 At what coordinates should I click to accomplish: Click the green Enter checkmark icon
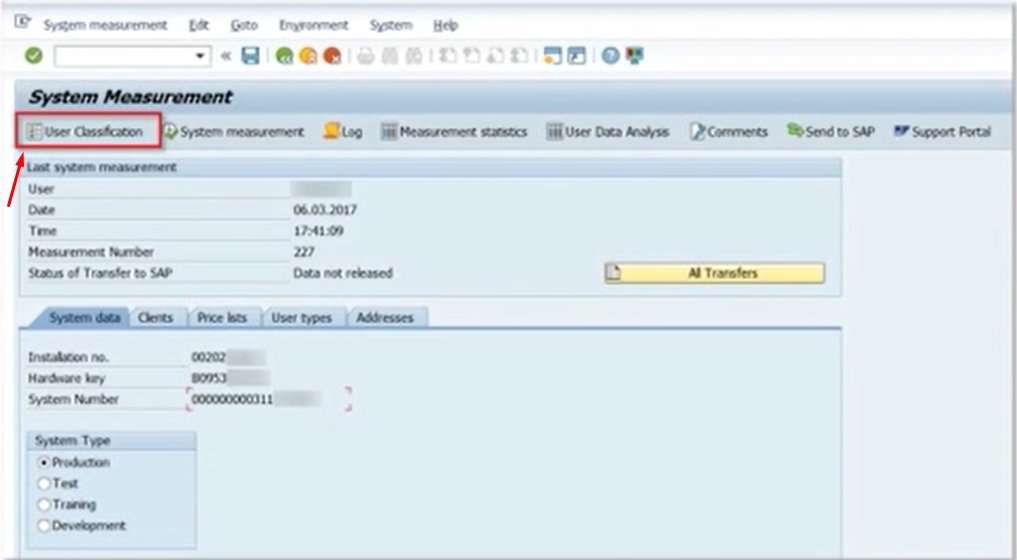[x=34, y=56]
